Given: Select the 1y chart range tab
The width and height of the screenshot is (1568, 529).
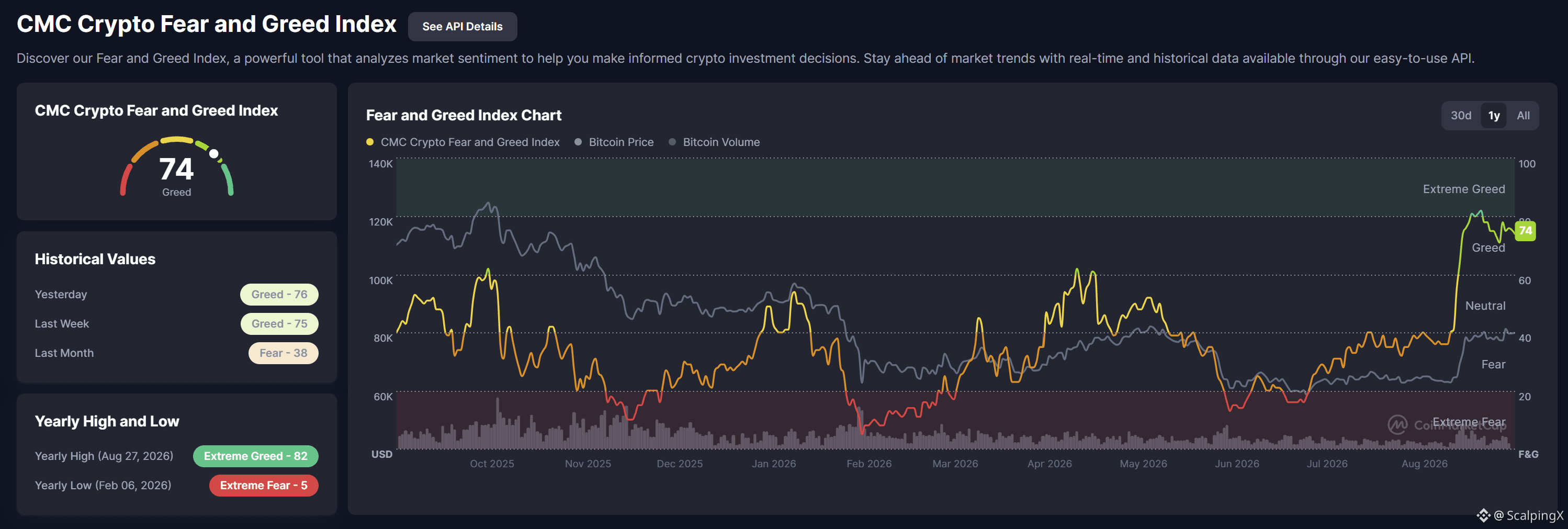Looking at the screenshot, I should (x=1494, y=116).
